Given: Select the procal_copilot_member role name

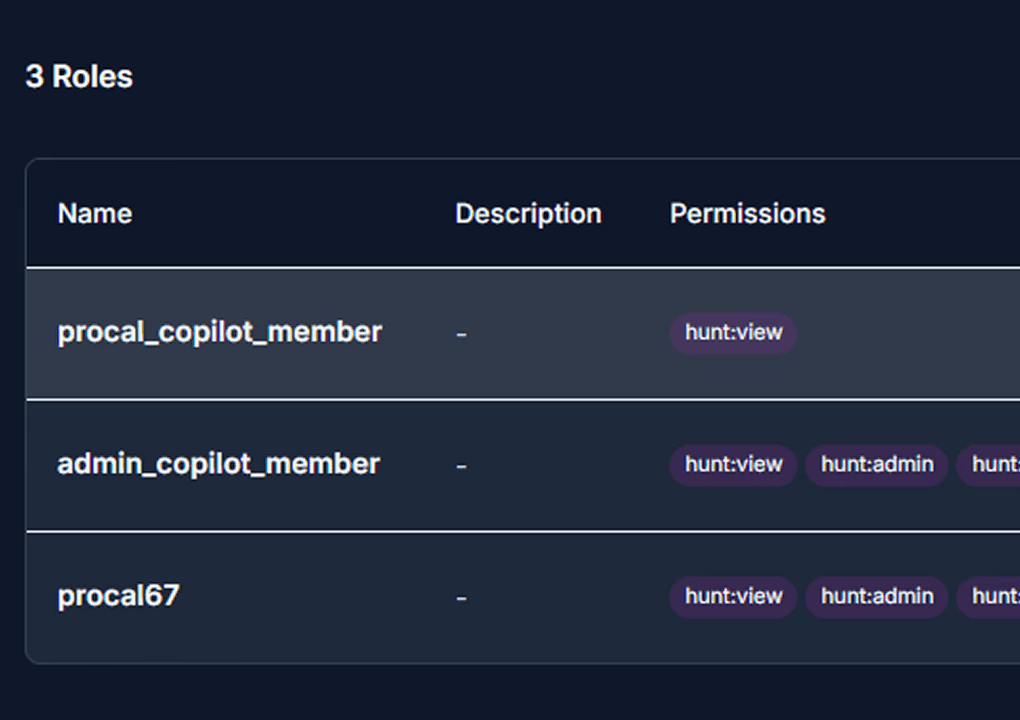Looking at the screenshot, I should point(219,332).
